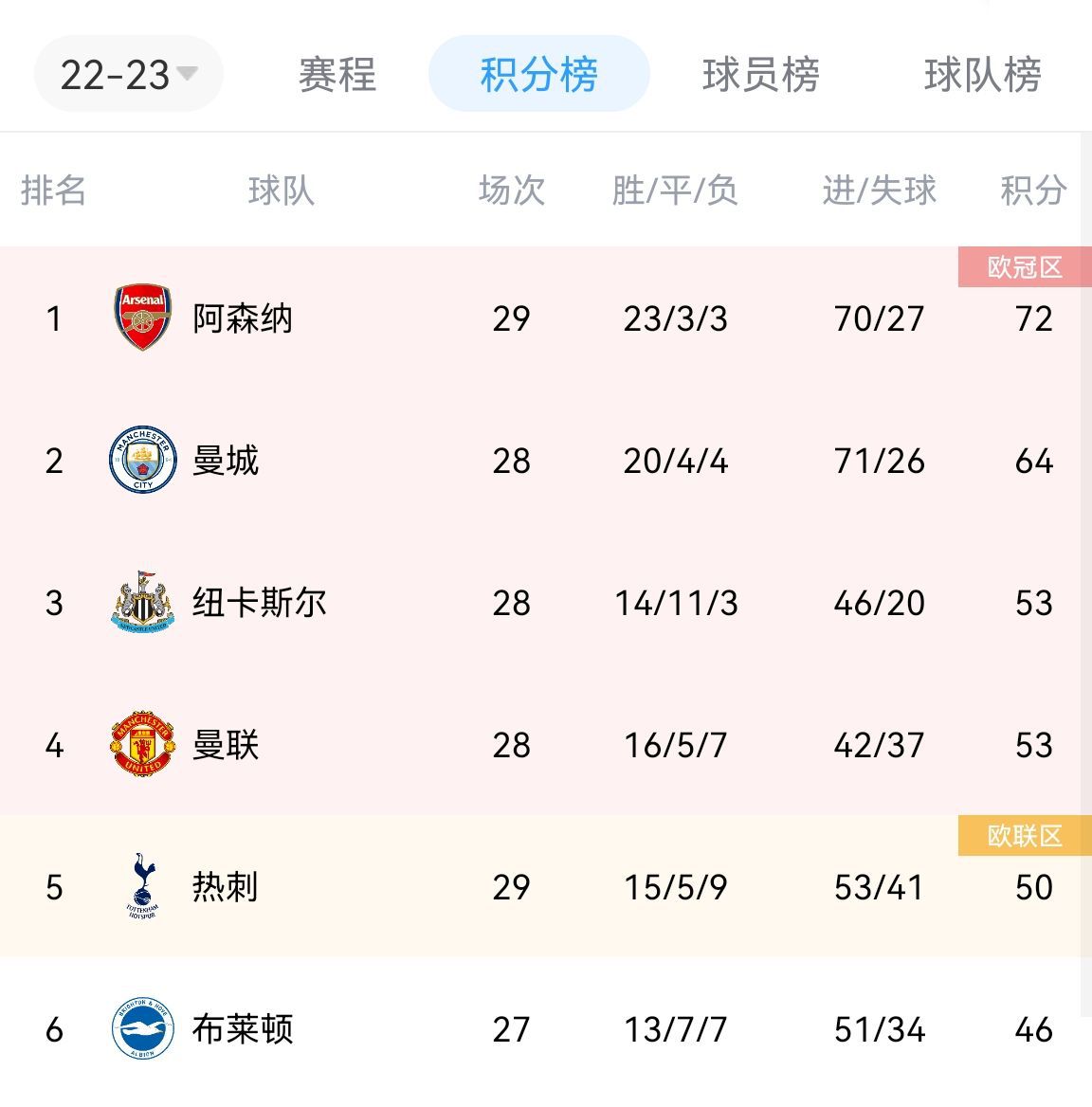Open the 22-23 season dropdown

(128, 74)
